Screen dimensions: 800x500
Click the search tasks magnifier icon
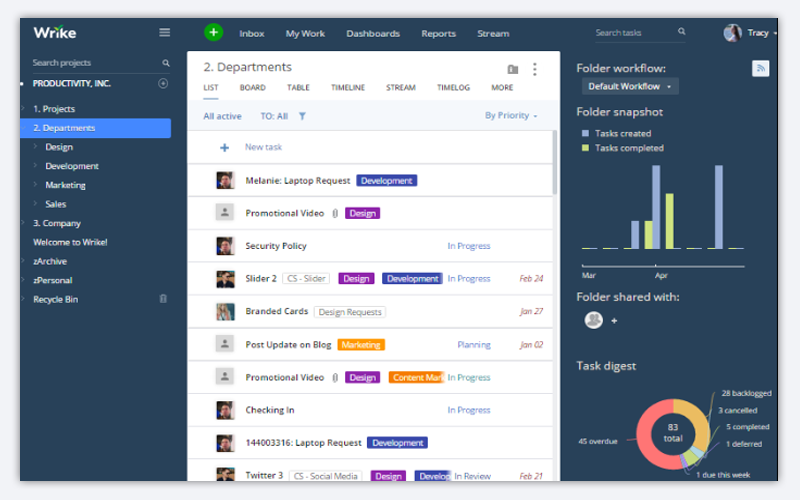(682, 32)
